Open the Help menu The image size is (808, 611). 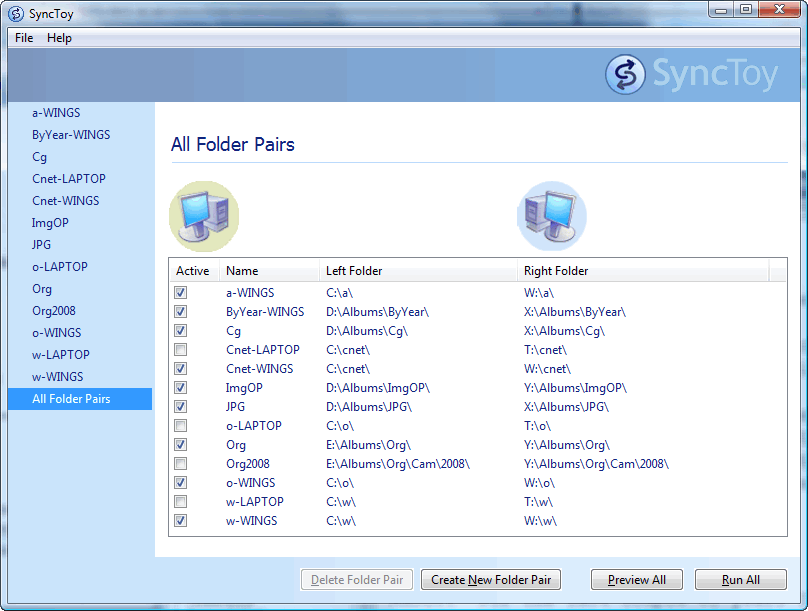click(x=59, y=38)
